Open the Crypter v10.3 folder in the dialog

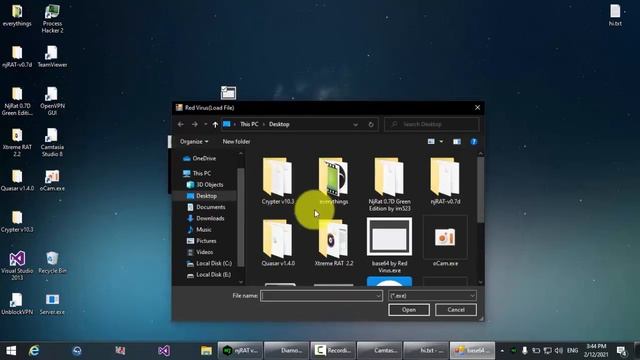(x=278, y=181)
